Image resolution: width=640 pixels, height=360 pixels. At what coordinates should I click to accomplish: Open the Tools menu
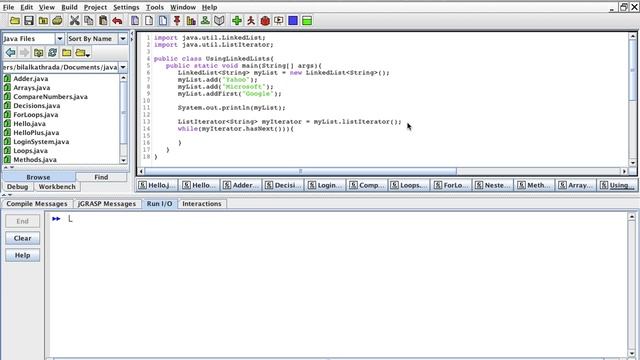pyautogui.click(x=155, y=7)
